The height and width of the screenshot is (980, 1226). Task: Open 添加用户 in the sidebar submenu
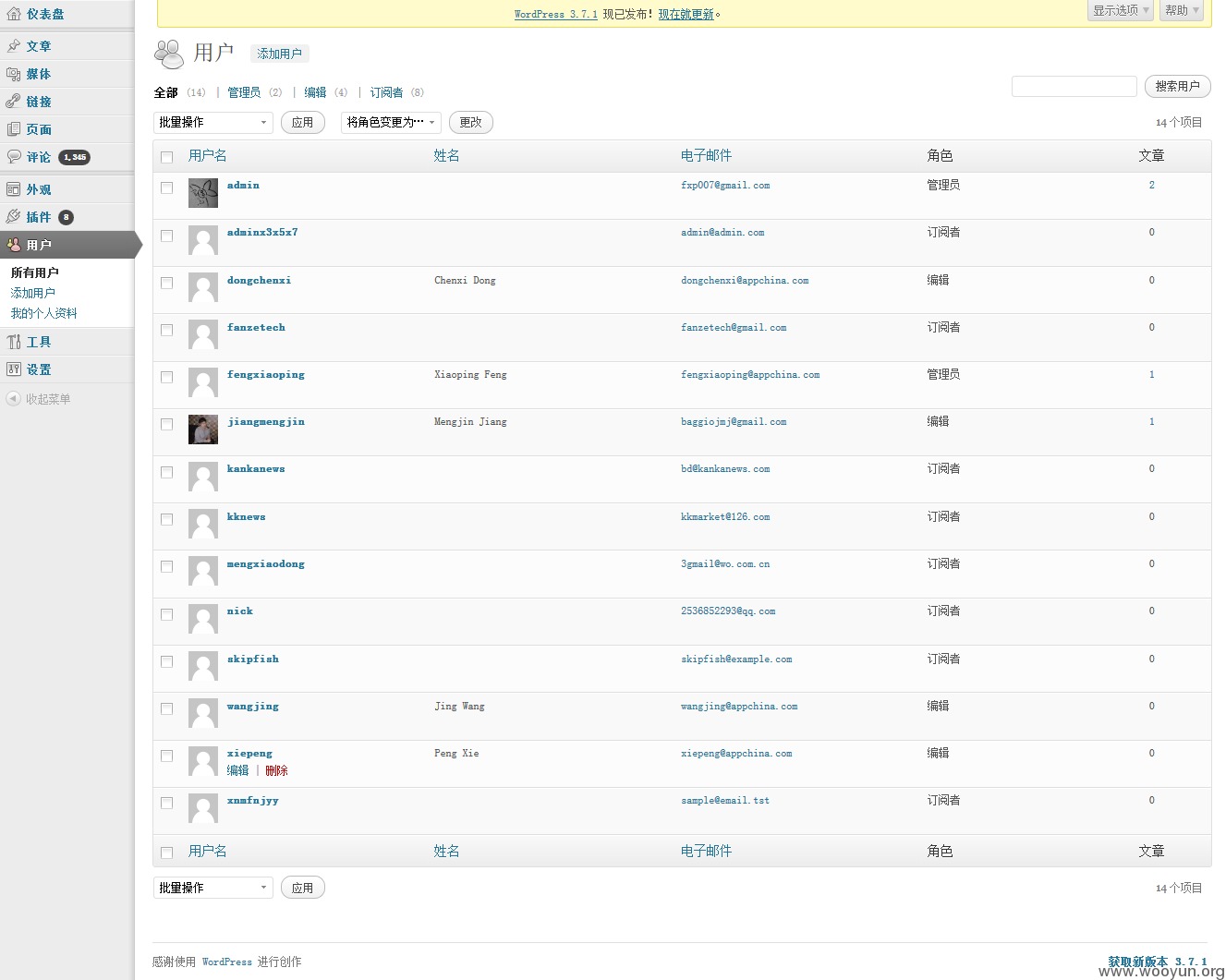pos(33,293)
